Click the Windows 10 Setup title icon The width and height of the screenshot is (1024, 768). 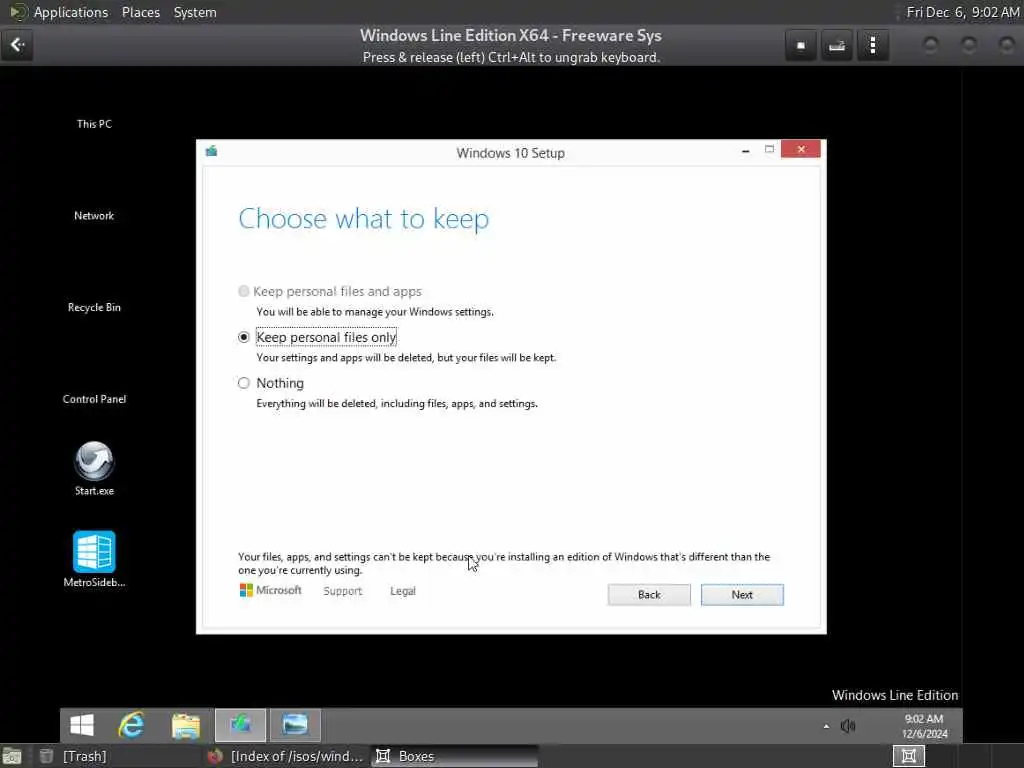[211, 152]
